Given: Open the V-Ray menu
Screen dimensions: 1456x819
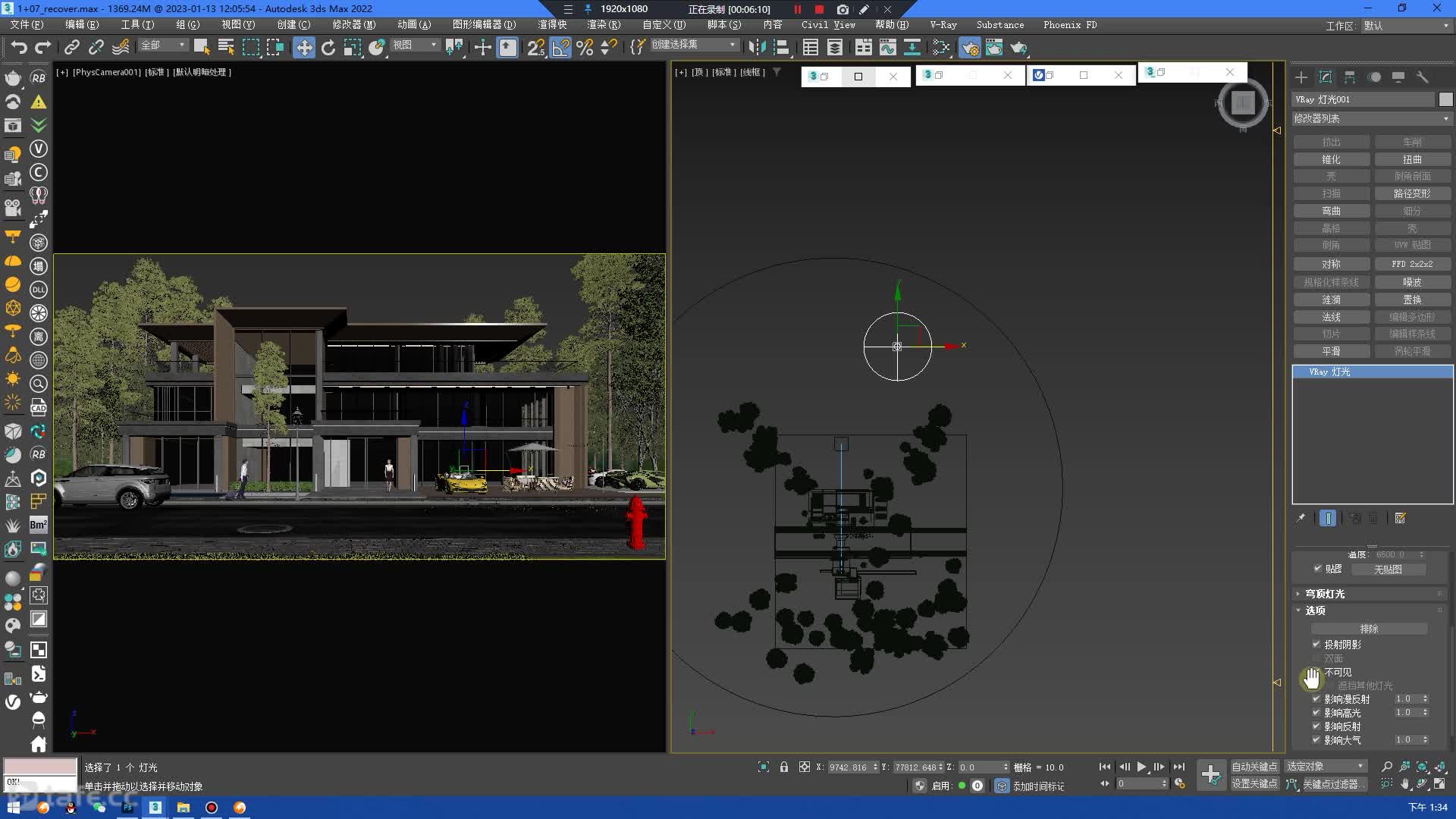Looking at the screenshot, I should click(x=943, y=24).
